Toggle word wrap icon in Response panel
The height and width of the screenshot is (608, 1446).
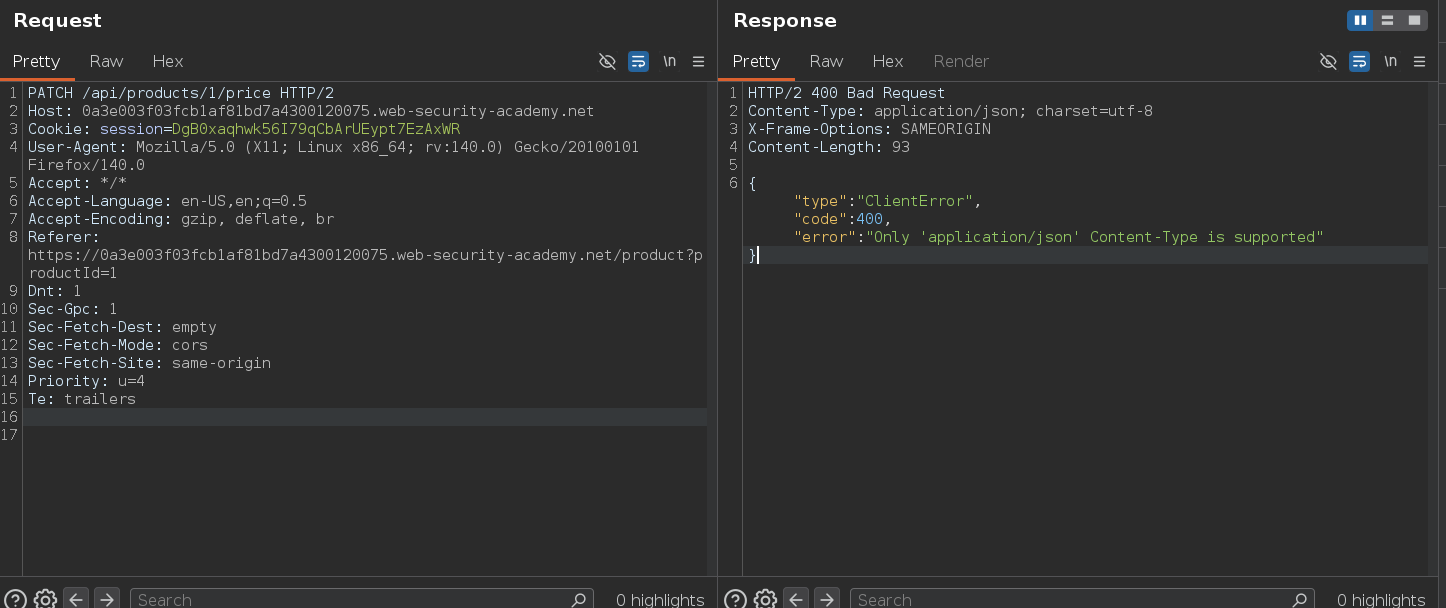click(x=1359, y=61)
